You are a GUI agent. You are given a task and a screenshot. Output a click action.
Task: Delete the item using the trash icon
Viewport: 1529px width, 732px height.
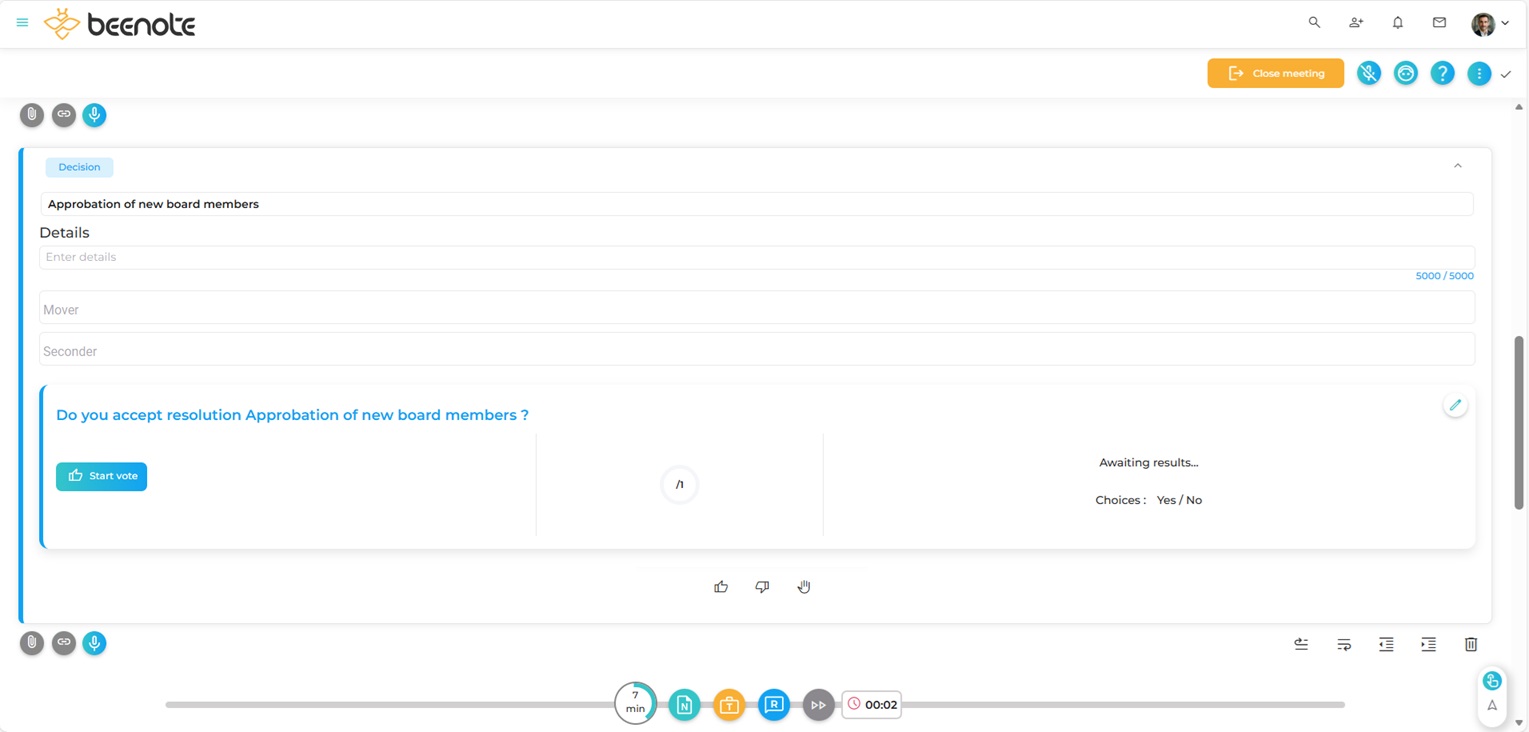tap(1471, 645)
